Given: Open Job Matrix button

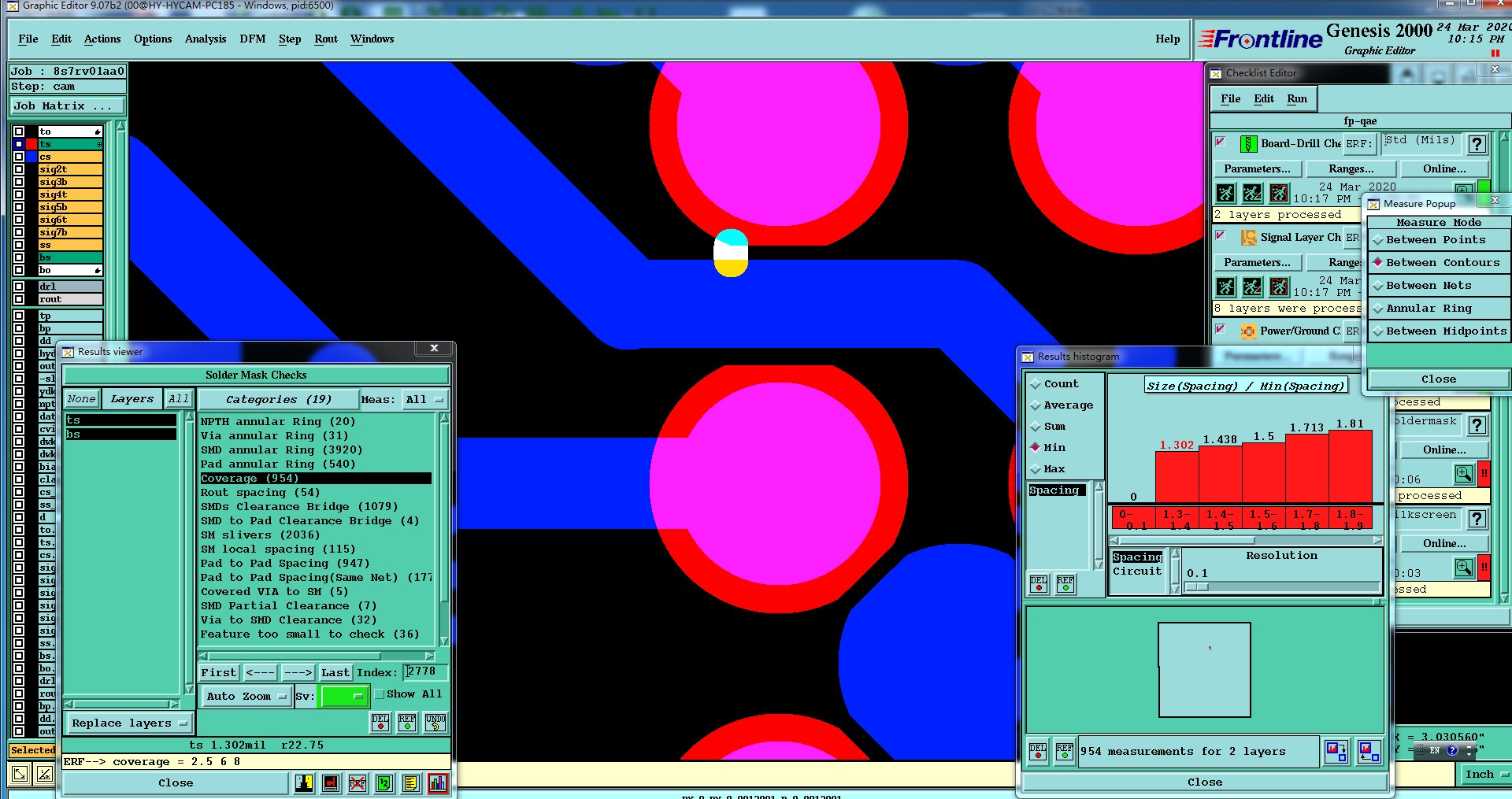Looking at the screenshot, I should [67, 105].
